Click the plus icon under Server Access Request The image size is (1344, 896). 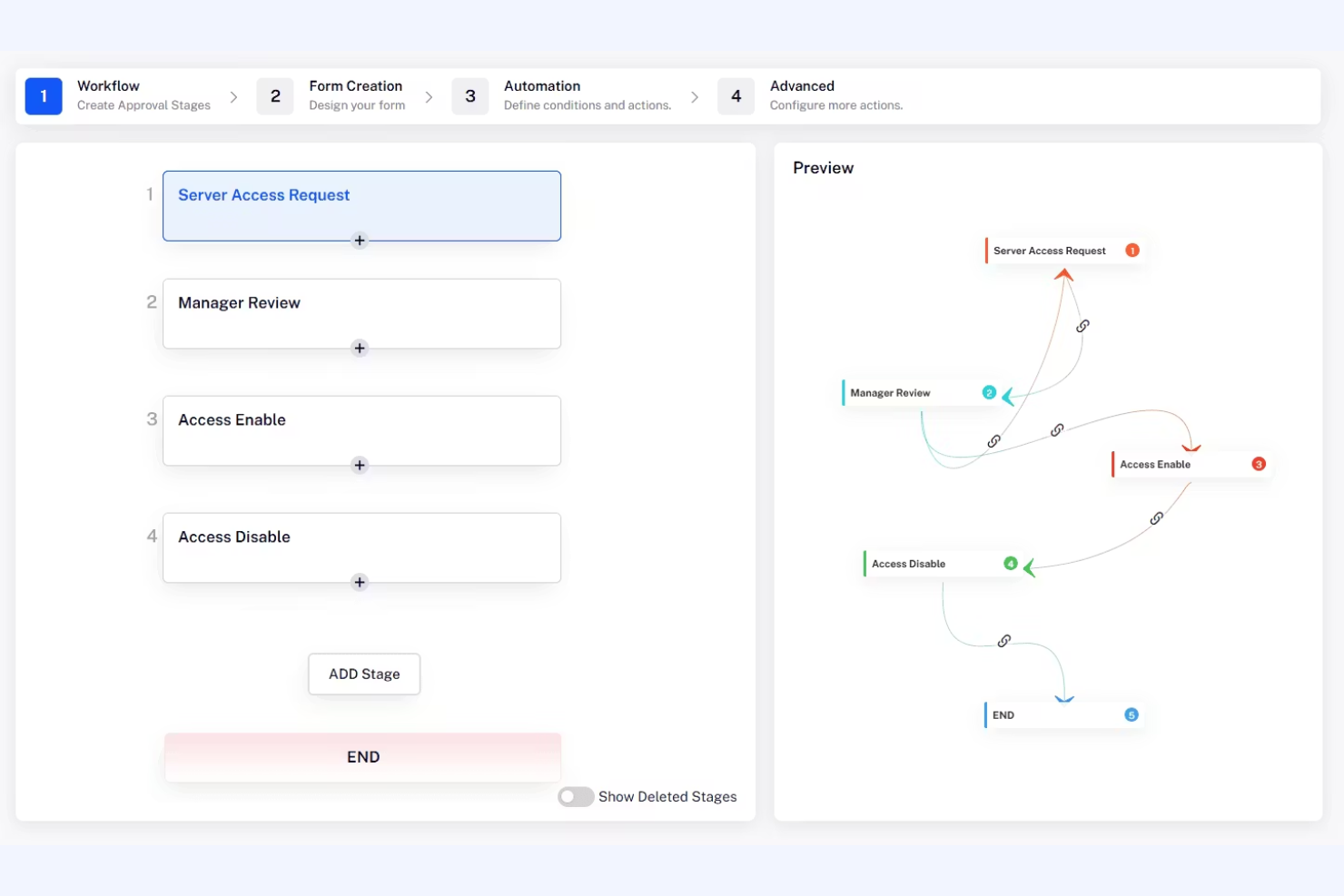[x=360, y=240]
